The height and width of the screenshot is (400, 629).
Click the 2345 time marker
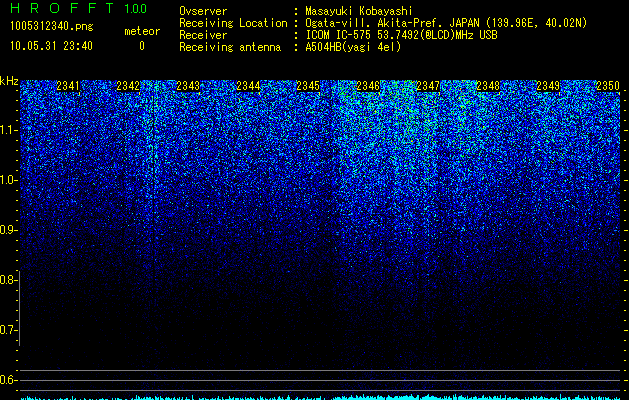(308, 85)
